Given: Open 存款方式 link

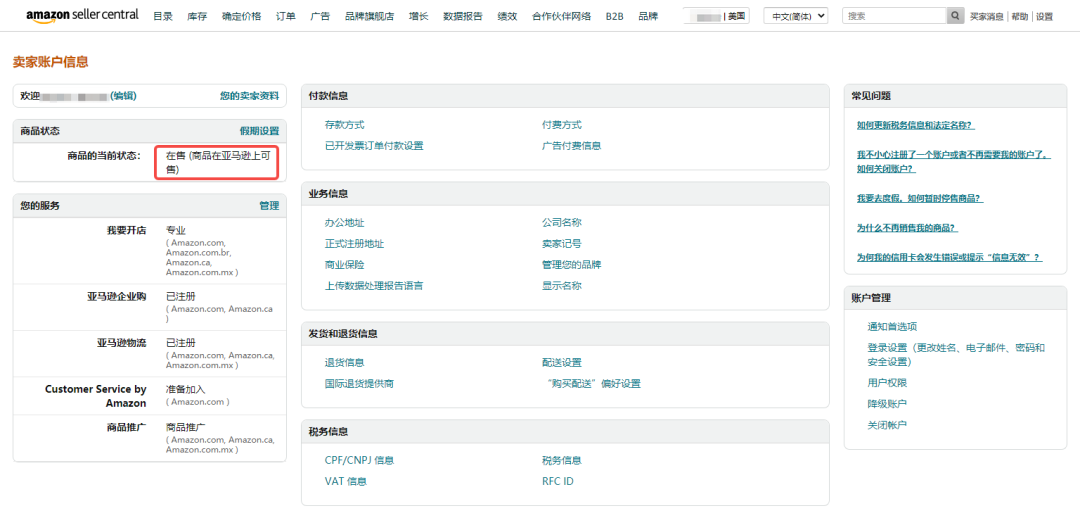Looking at the screenshot, I should point(344,125).
